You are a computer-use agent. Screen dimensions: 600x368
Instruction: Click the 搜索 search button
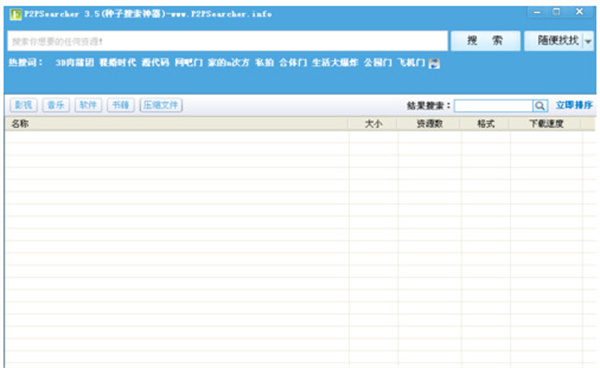[x=485, y=41]
